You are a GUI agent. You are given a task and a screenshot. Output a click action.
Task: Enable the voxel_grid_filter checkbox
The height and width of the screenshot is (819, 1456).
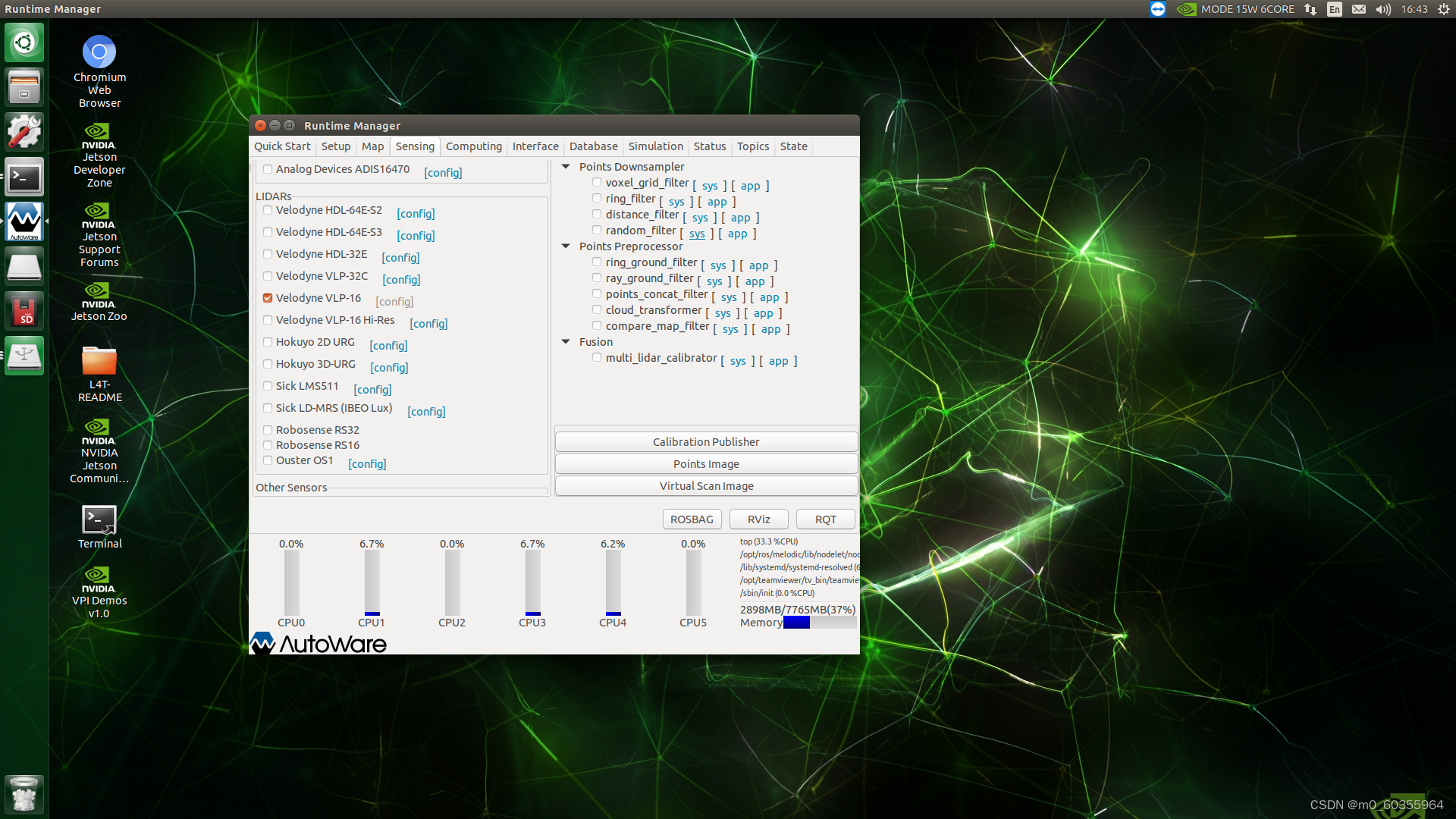[x=597, y=183]
